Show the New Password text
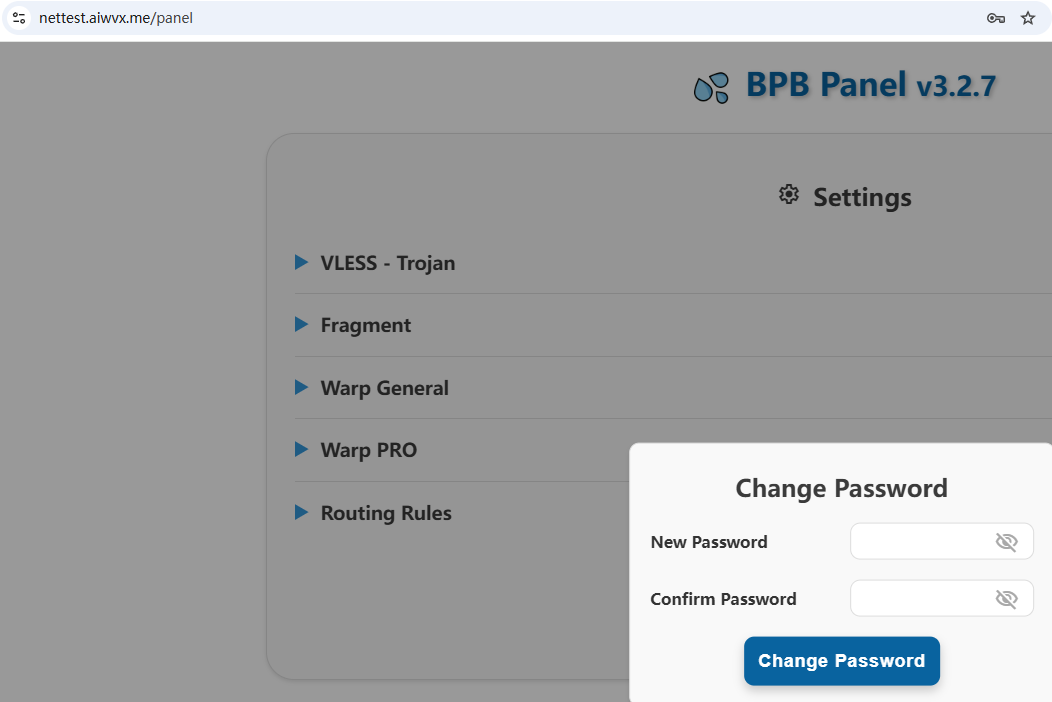Viewport: 1052px width, 702px height. 1006,542
